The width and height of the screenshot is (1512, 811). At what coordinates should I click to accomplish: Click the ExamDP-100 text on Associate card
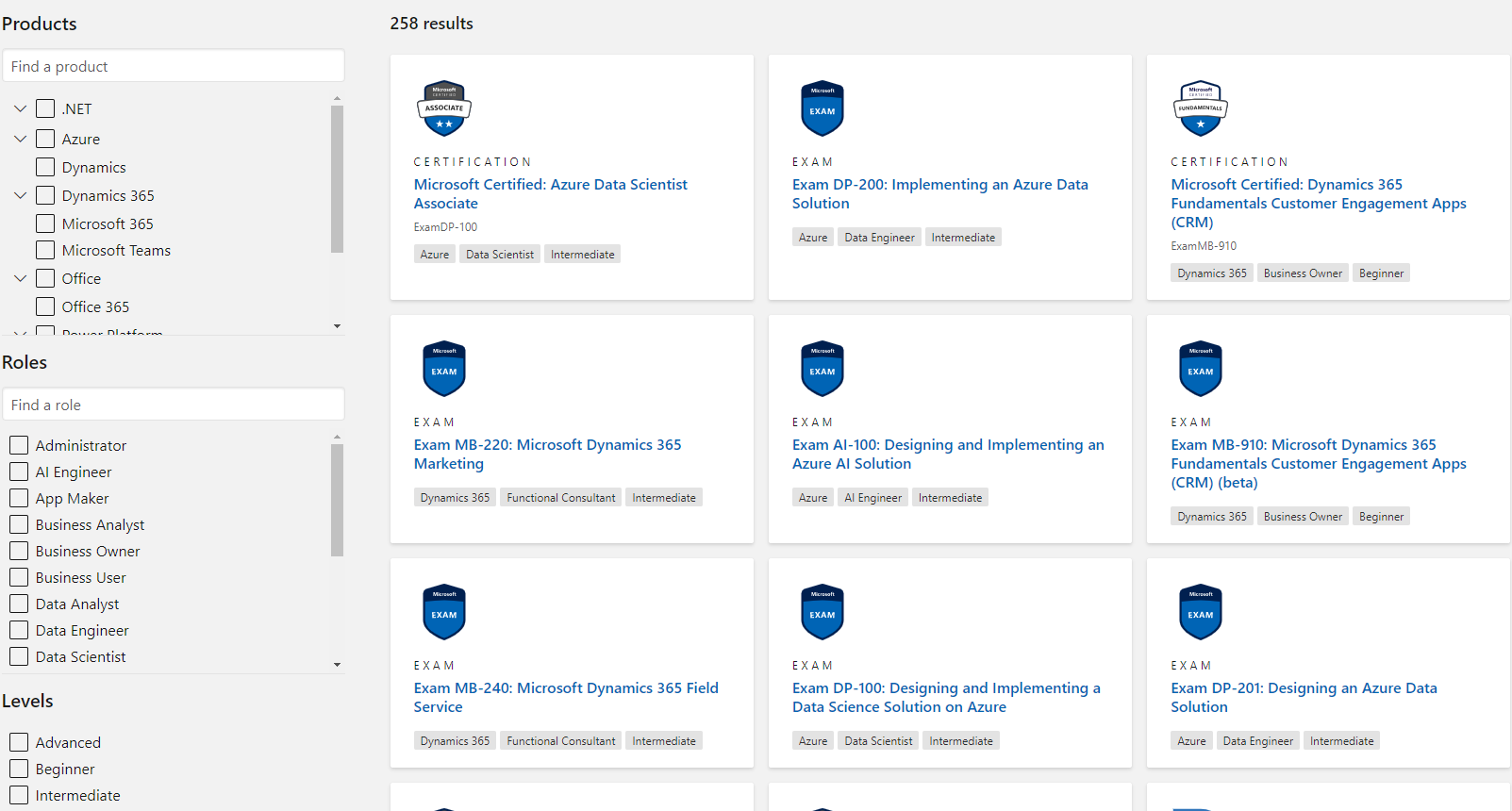tap(446, 227)
